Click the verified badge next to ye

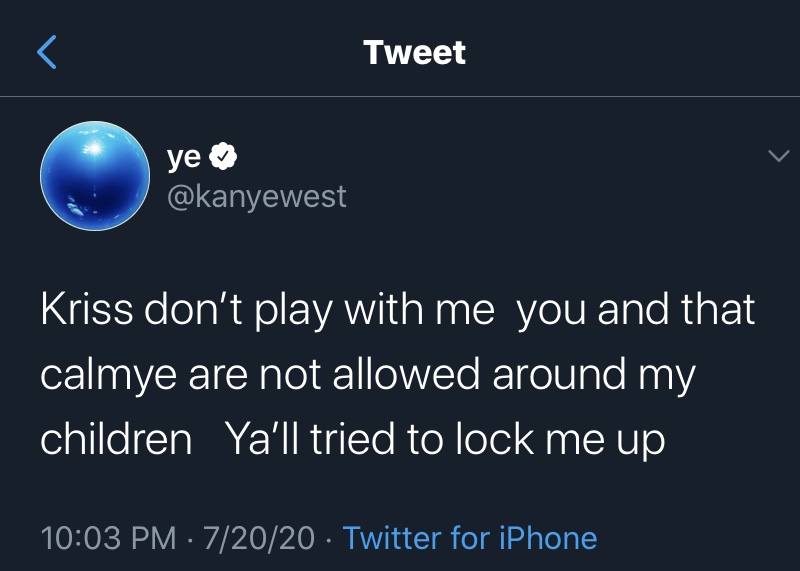[223, 156]
